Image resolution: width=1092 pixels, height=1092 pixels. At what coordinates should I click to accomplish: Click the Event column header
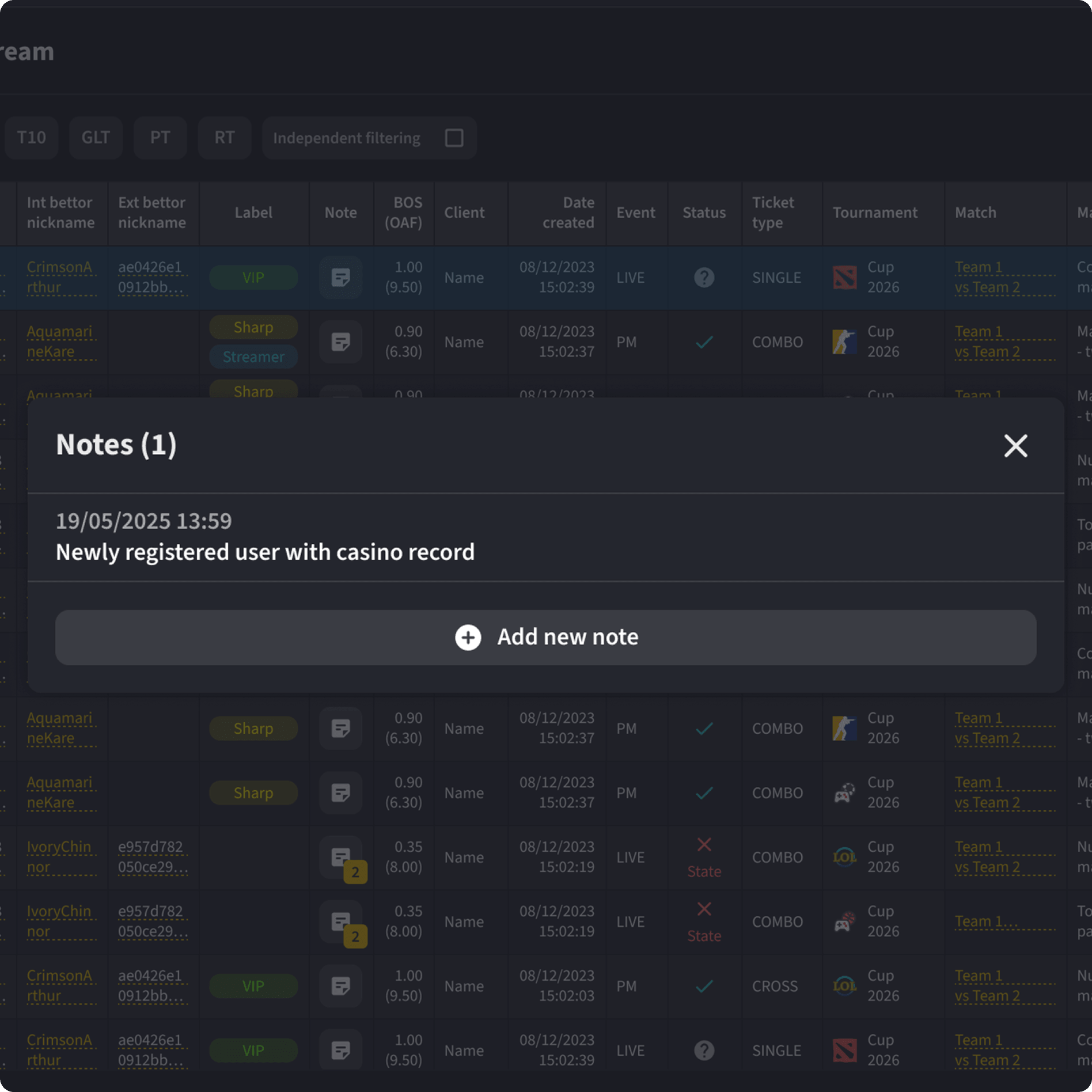pyautogui.click(x=636, y=213)
